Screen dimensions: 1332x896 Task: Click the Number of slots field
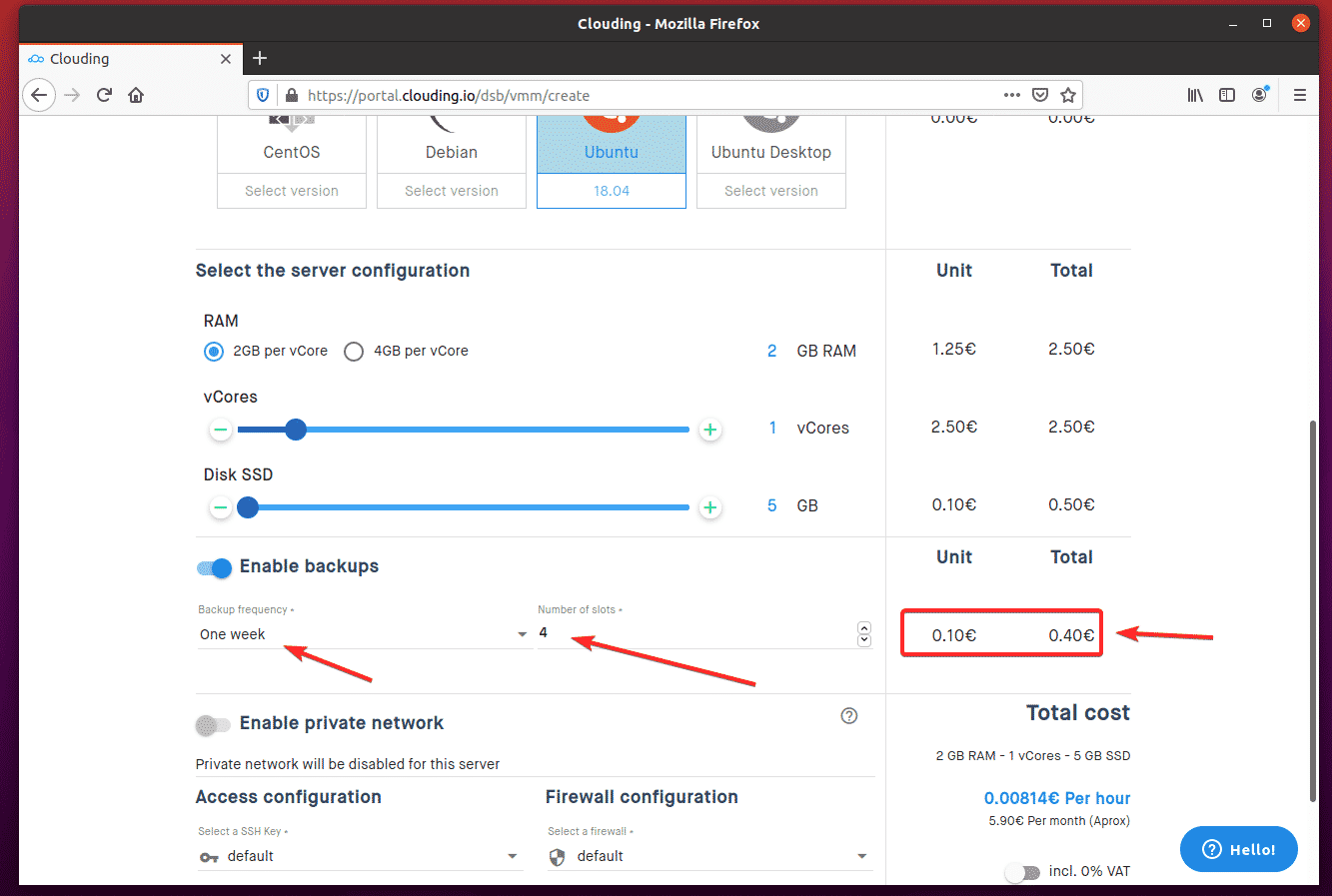[695, 633]
